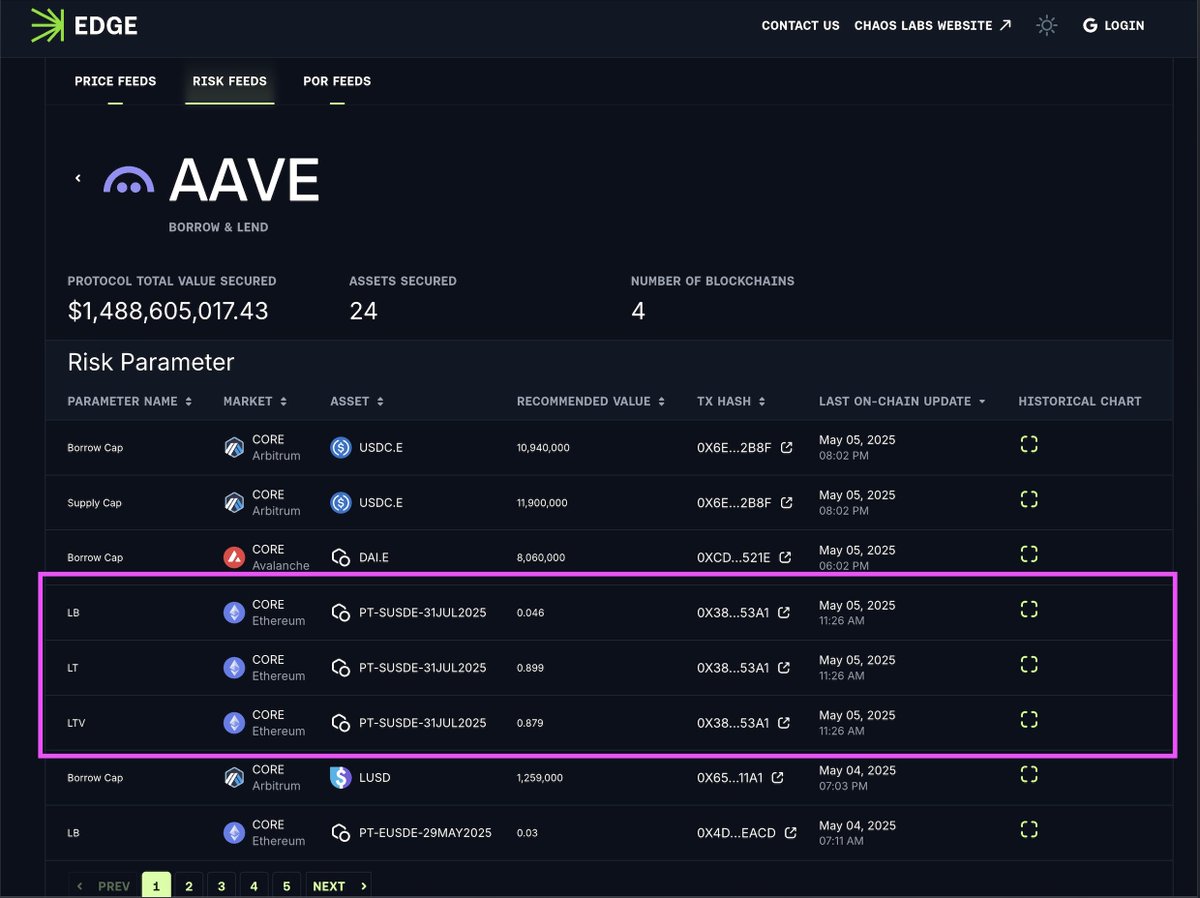Switch to Price Feeds tab
1200x898 pixels.
click(x=115, y=81)
